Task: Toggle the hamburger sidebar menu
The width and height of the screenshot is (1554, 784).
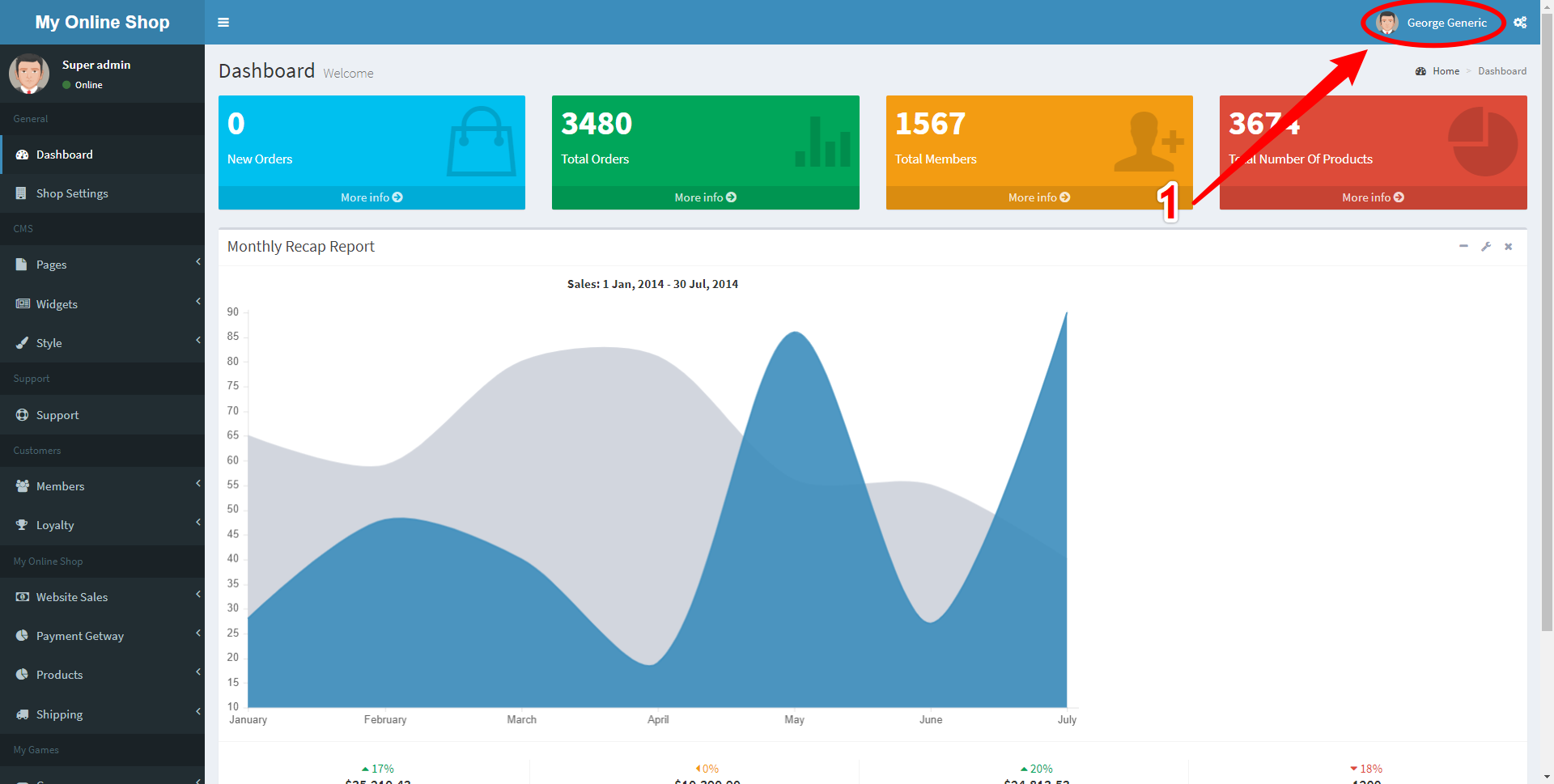Action: click(x=223, y=23)
